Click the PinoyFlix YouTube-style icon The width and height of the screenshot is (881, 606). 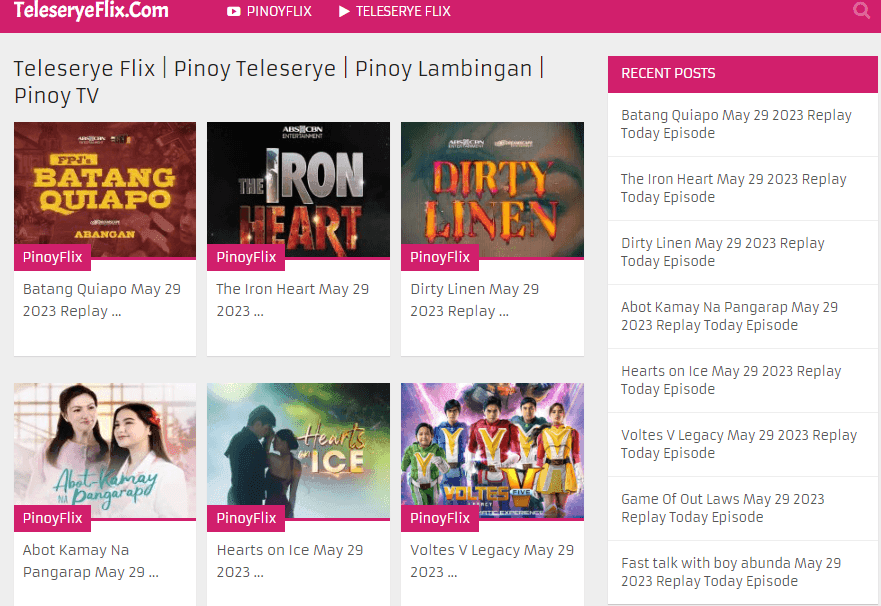point(234,11)
